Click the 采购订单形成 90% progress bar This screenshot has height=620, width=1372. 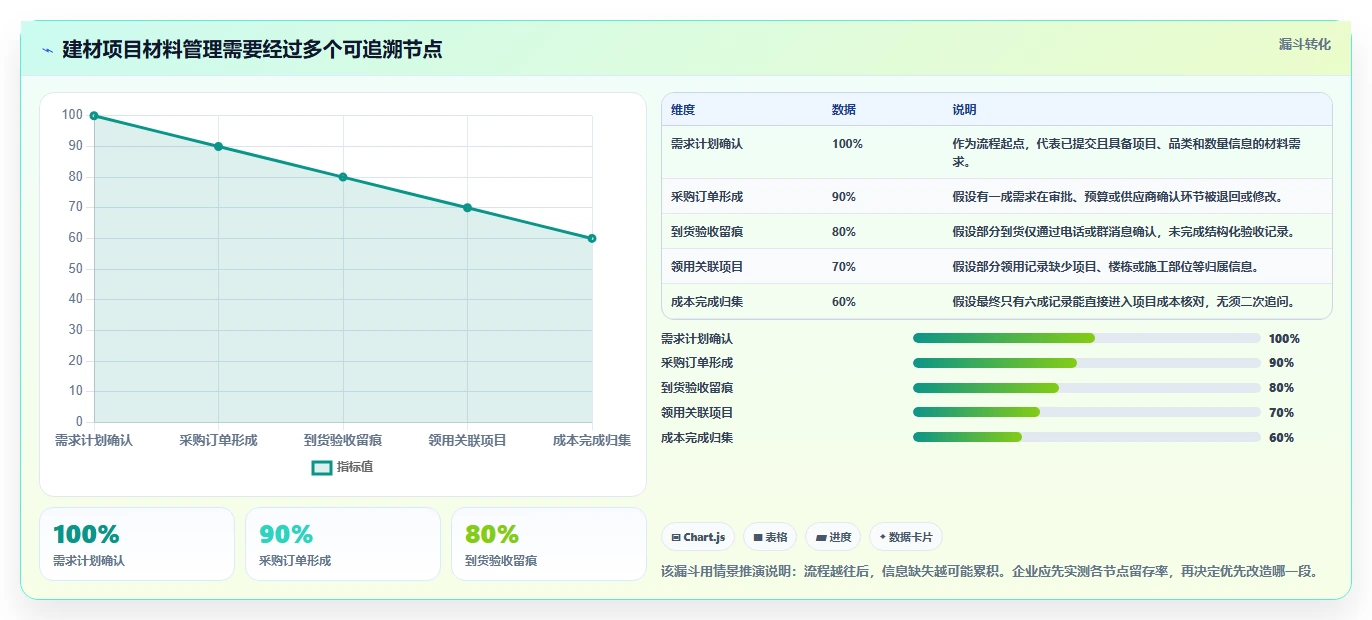pyautogui.click(x=1086, y=363)
